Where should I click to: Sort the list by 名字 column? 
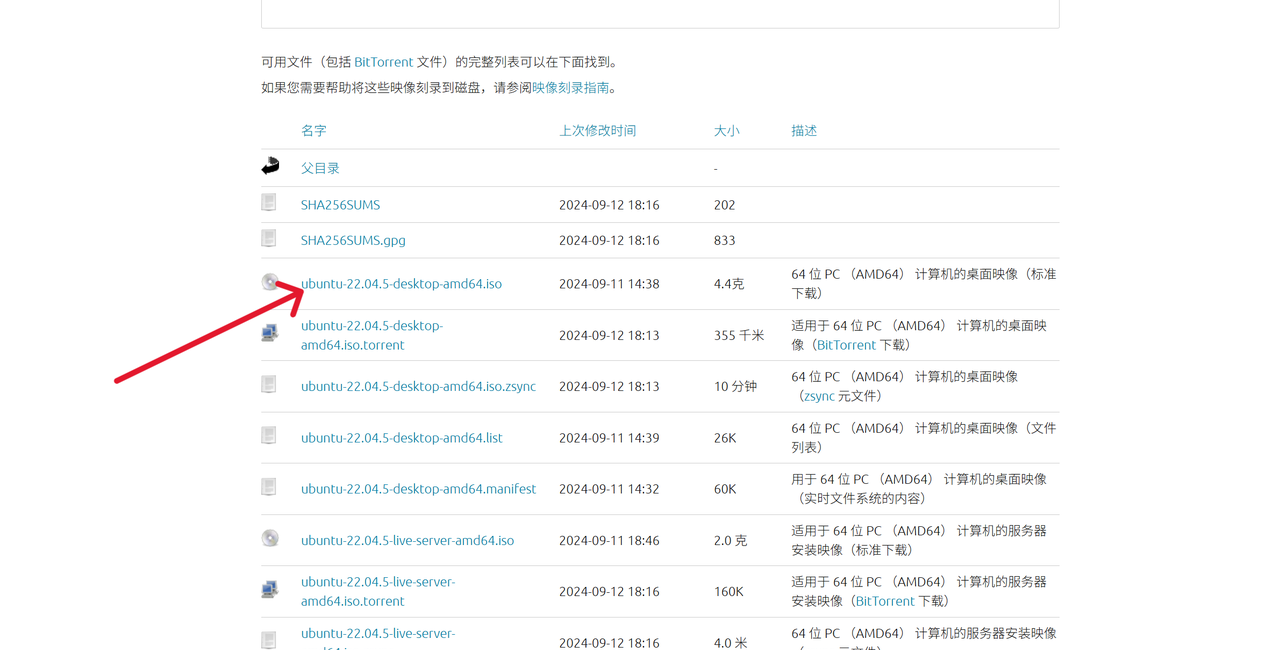pos(314,130)
